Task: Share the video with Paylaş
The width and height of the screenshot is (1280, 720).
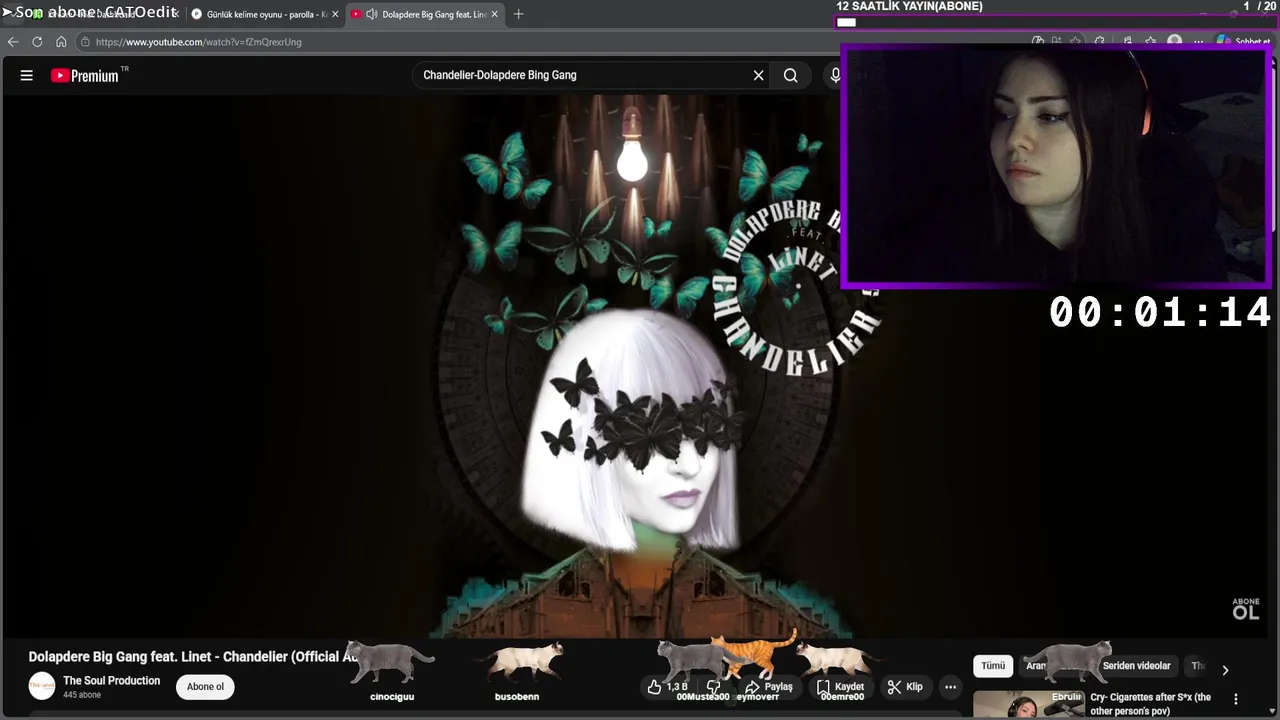Action: click(768, 687)
